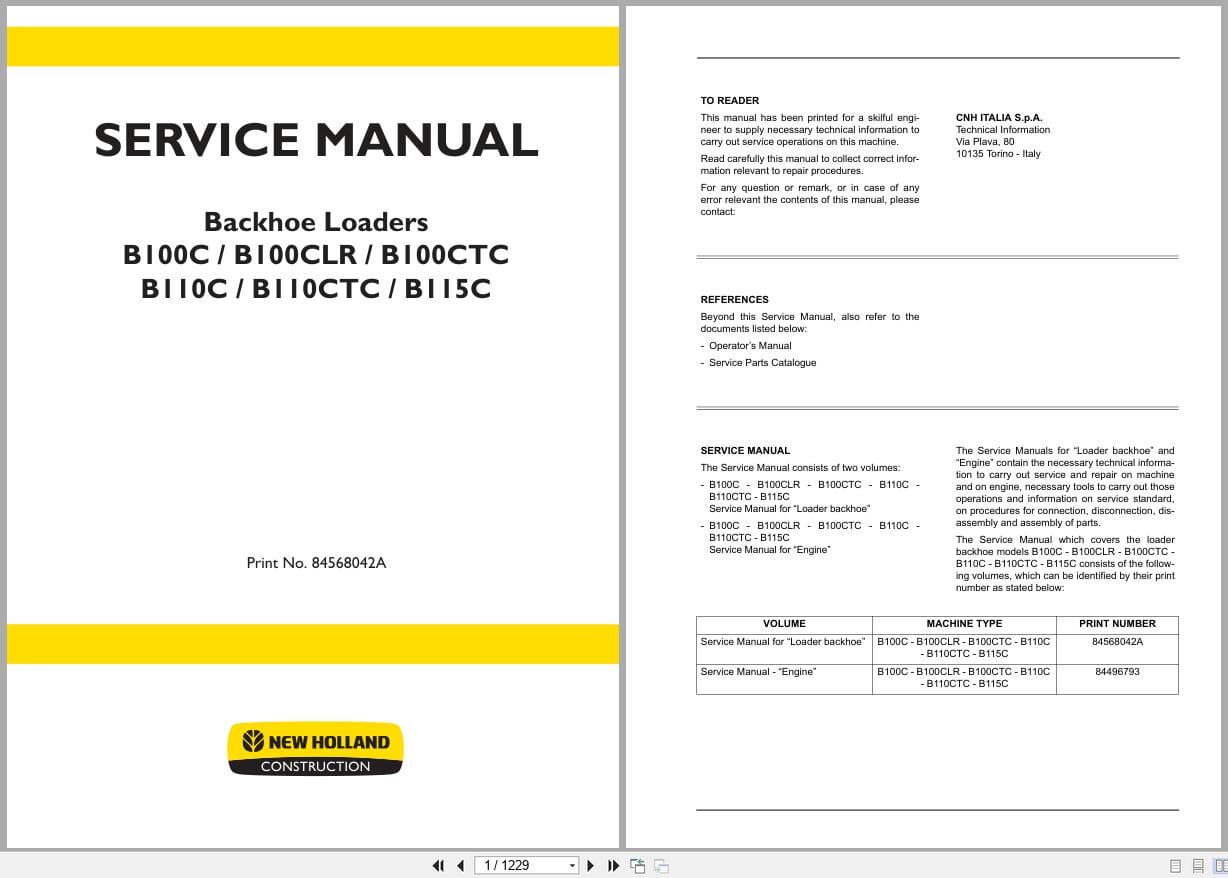The image size is (1228, 878).
Task: Select the Service Parts Catalogue reference entry
Action: (x=762, y=362)
